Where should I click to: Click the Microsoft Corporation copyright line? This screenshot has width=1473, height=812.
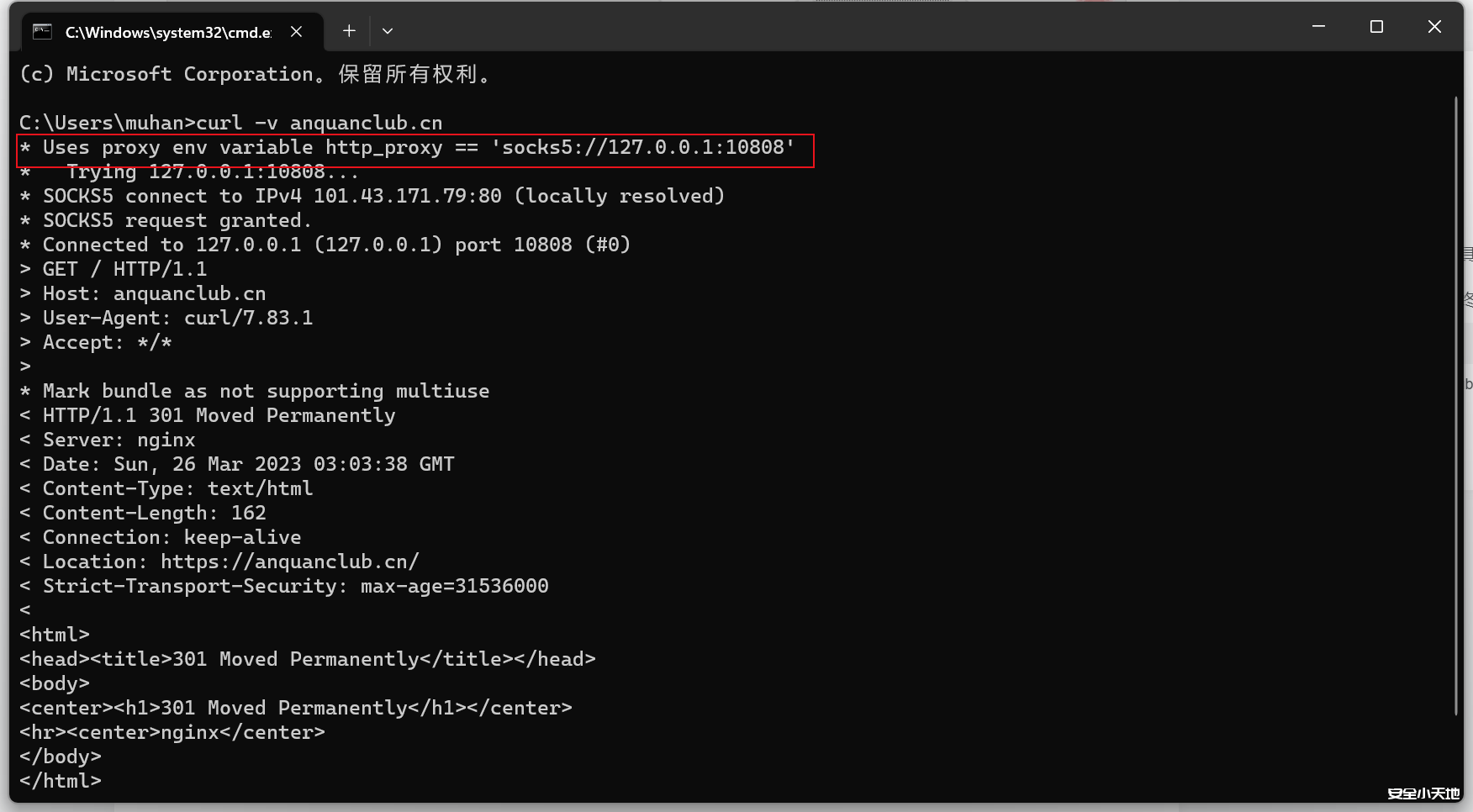[x=252, y=74]
